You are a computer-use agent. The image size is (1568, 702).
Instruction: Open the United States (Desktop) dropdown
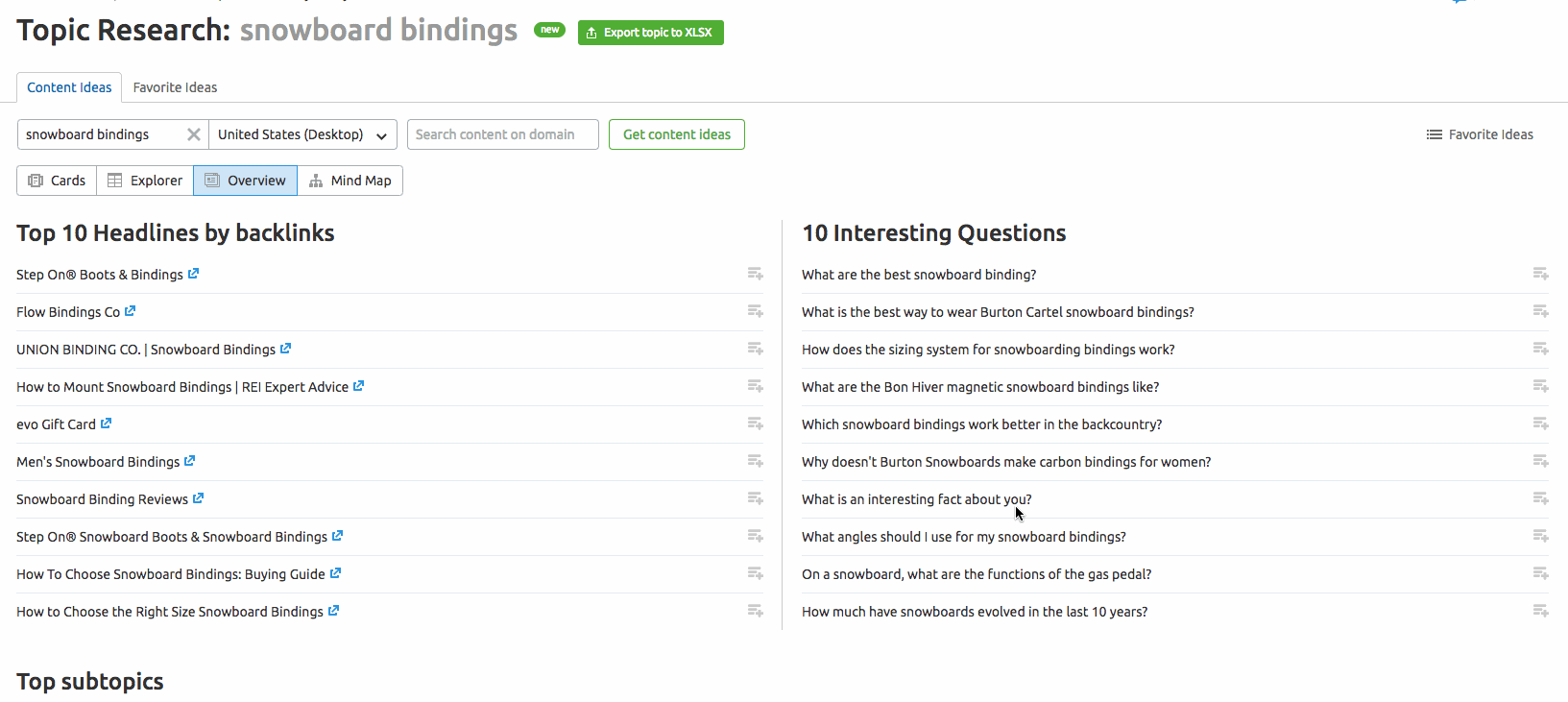pos(302,134)
